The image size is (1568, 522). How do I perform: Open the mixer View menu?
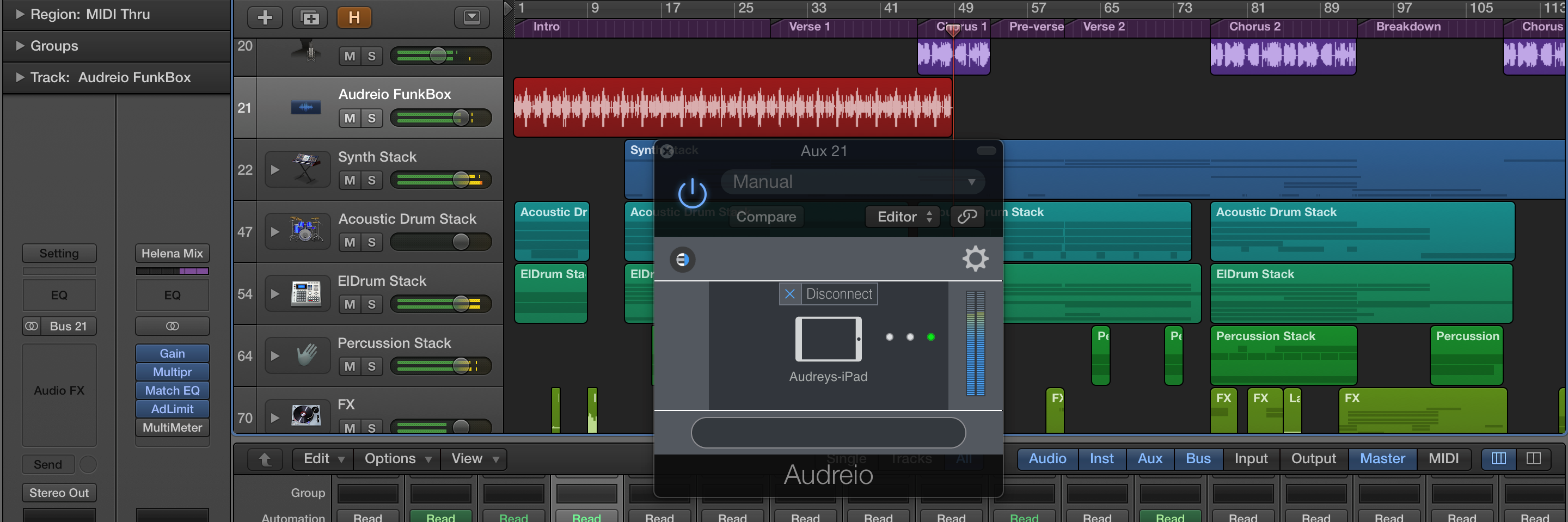475,459
